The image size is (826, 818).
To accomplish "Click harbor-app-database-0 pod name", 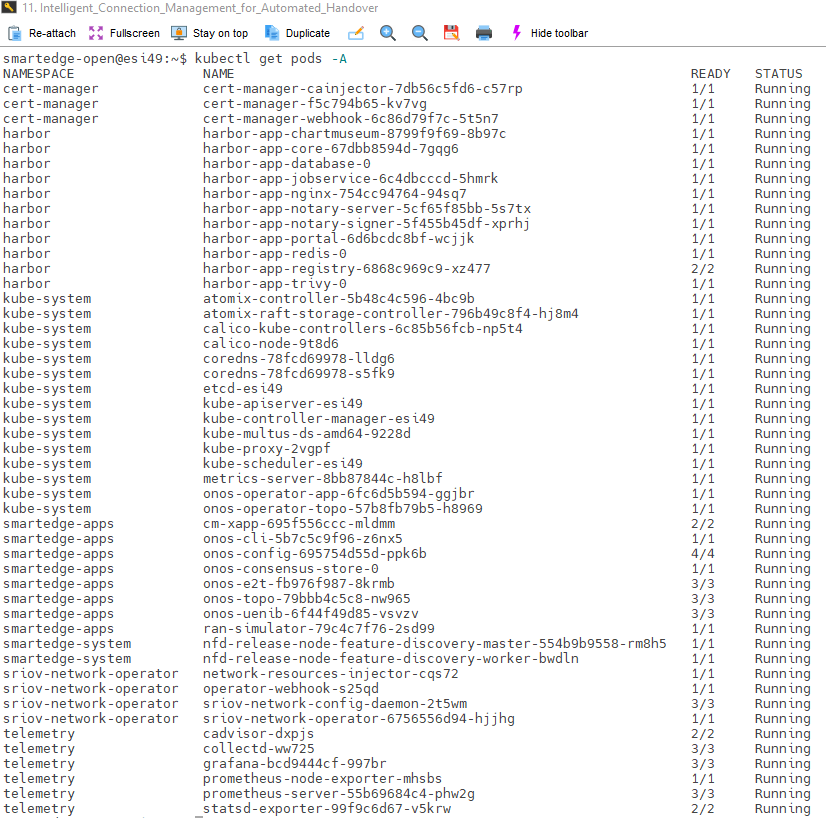I will click(287, 164).
